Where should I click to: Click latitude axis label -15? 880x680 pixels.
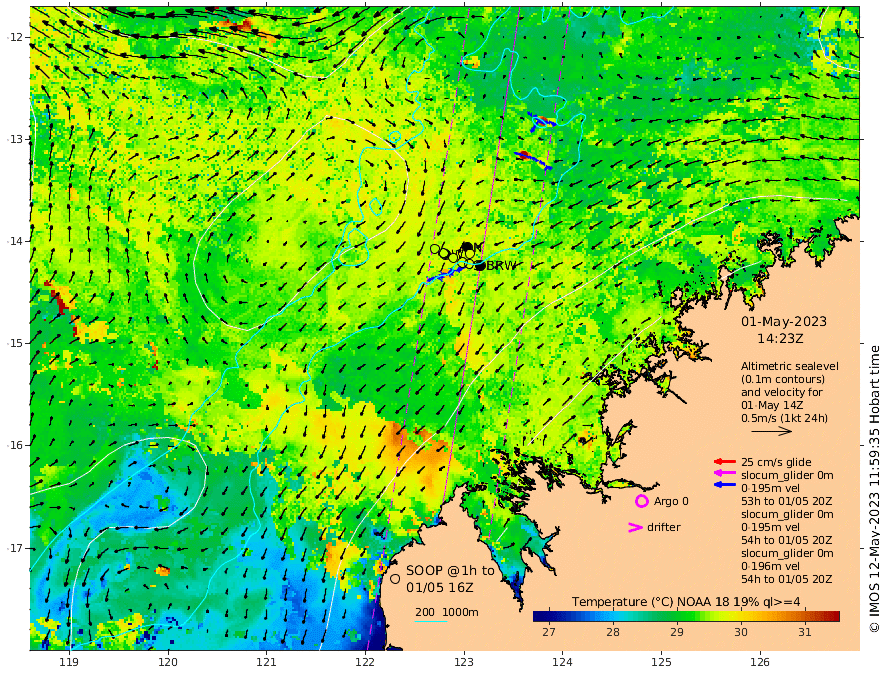tap(15, 343)
